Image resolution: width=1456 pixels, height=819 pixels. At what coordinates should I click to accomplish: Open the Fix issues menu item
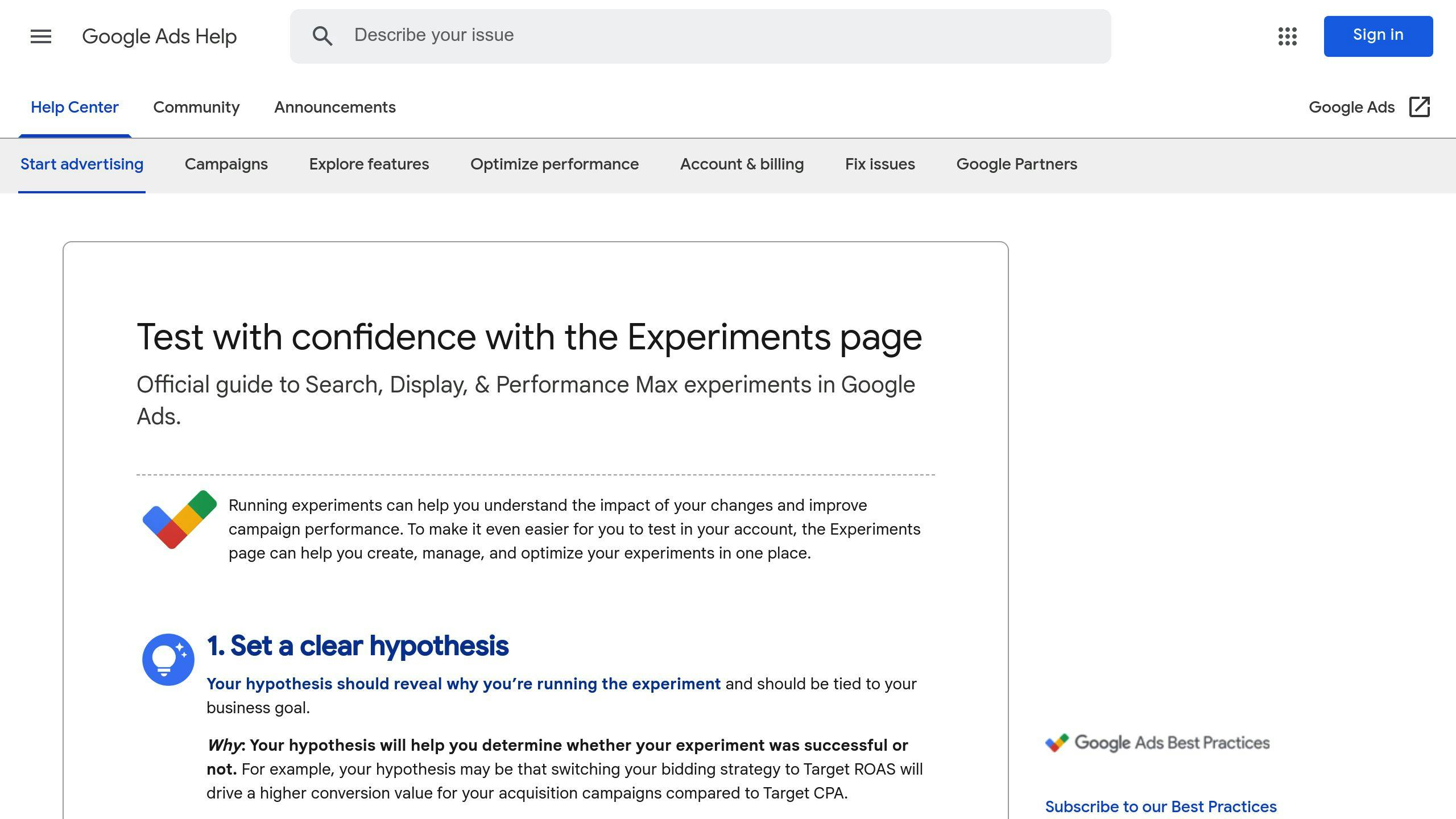(x=880, y=164)
